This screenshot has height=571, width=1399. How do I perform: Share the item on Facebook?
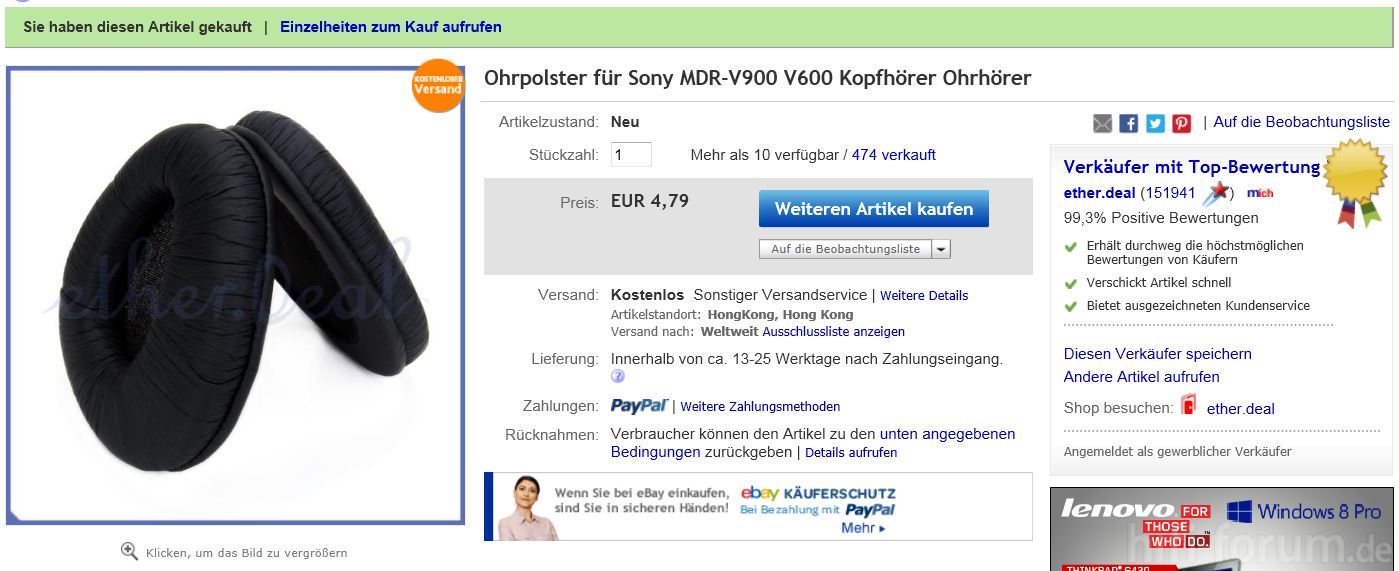(1129, 123)
